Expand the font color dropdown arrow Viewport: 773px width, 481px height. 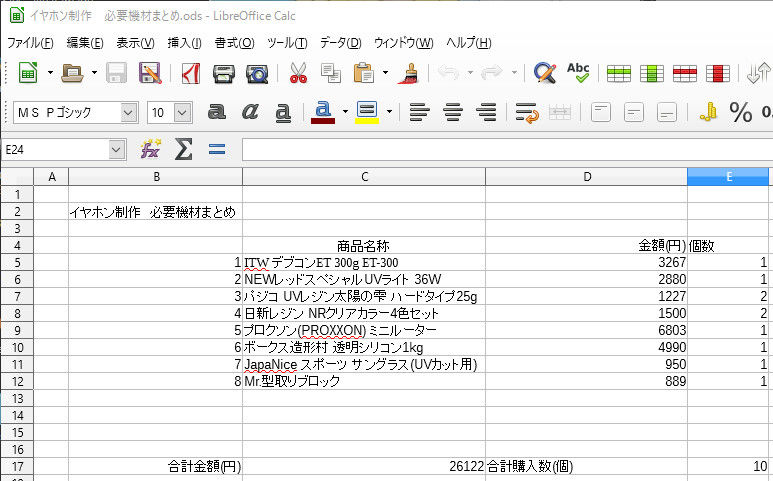pyautogui.click(x=345, y=112)
